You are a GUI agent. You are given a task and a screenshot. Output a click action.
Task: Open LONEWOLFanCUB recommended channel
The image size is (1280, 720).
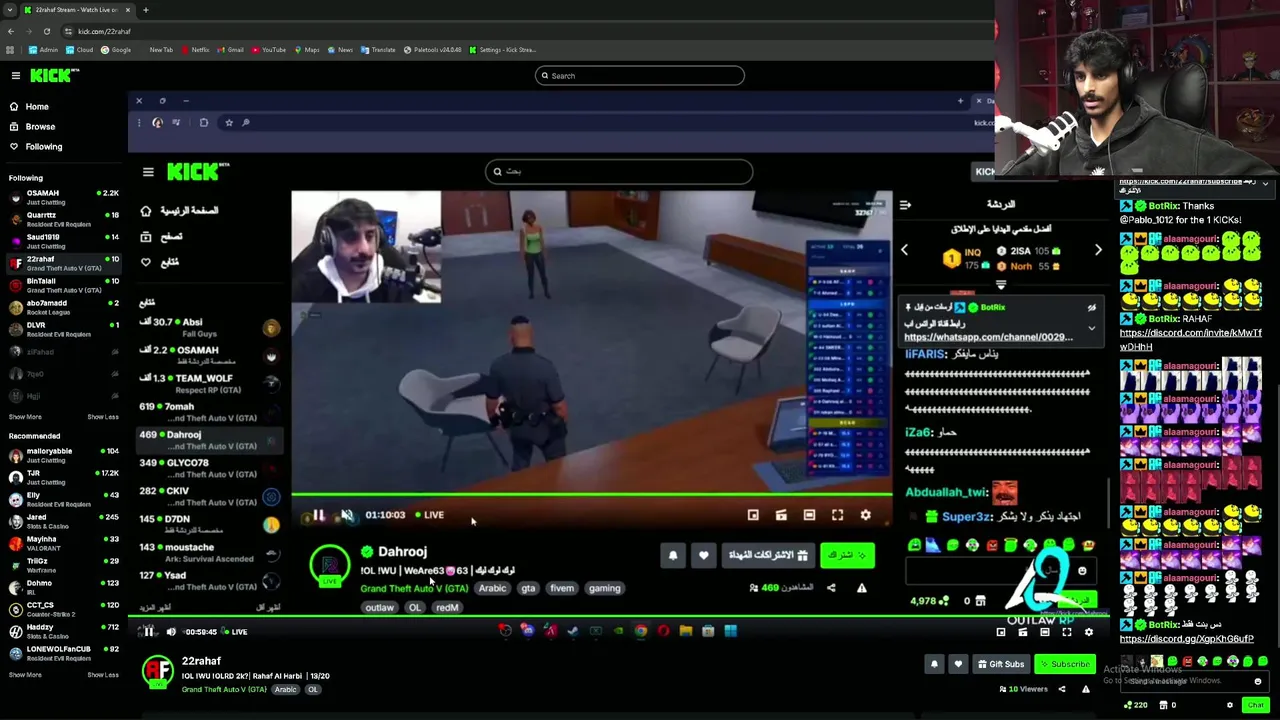coord(64,653)
